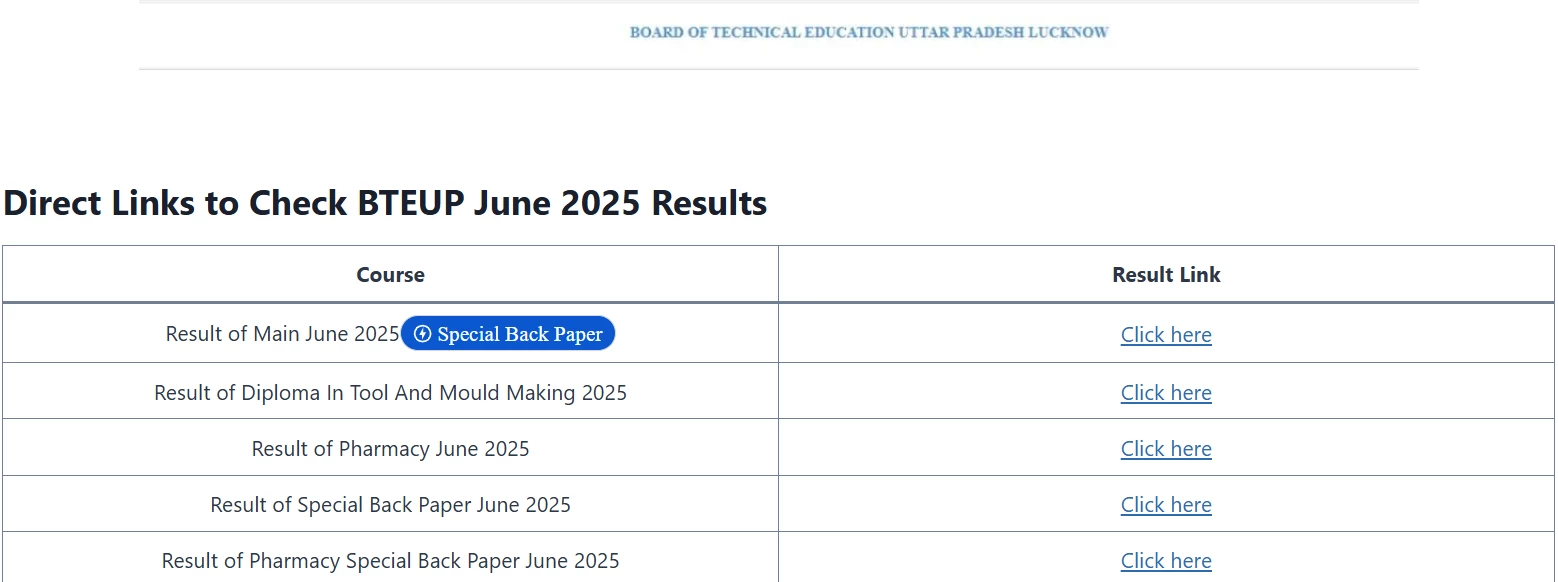Click the Result of Pharmacy June 2025 table cell
This screenshot has width=1558, height=582.
pyautogui.click(x=390, y=448)
